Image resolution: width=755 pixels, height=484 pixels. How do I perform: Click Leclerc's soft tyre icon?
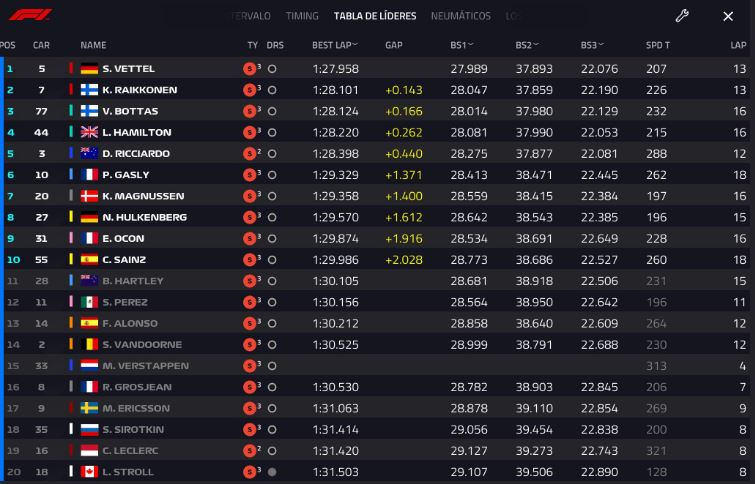249,451
